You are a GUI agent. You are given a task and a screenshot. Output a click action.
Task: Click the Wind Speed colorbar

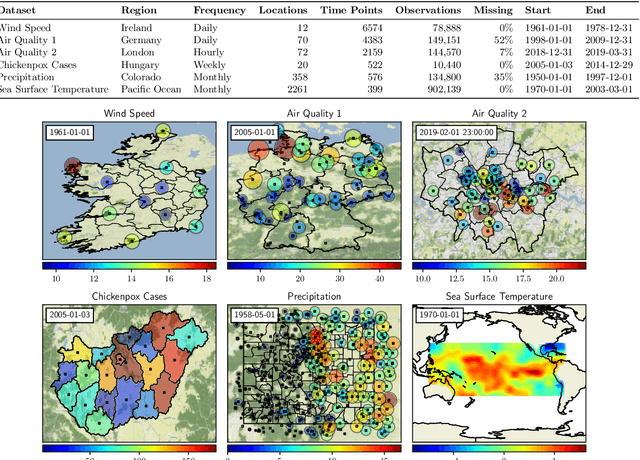coord(129,266)
